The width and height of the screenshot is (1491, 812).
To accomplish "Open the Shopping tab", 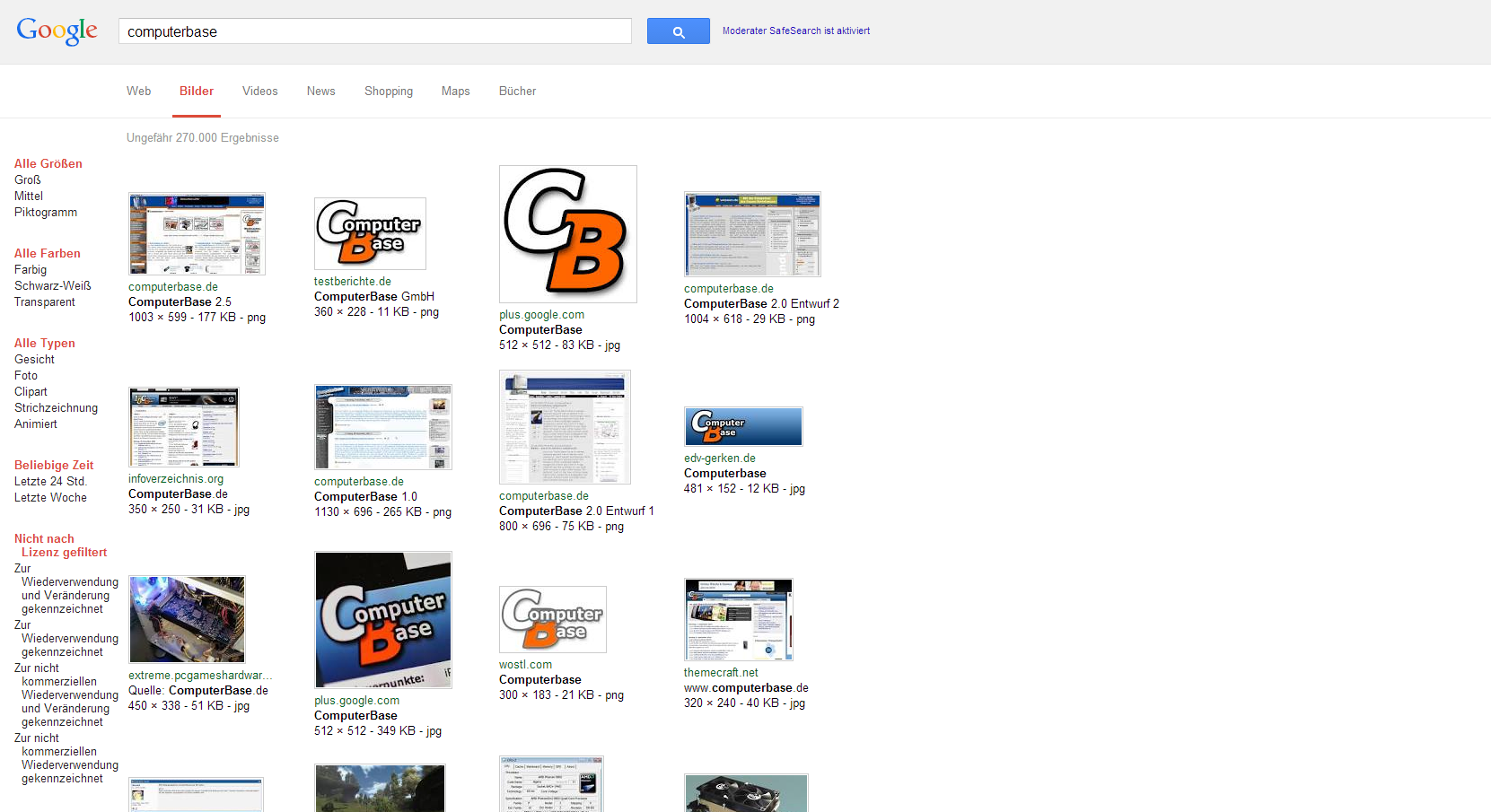I will (x=389, y=91).
